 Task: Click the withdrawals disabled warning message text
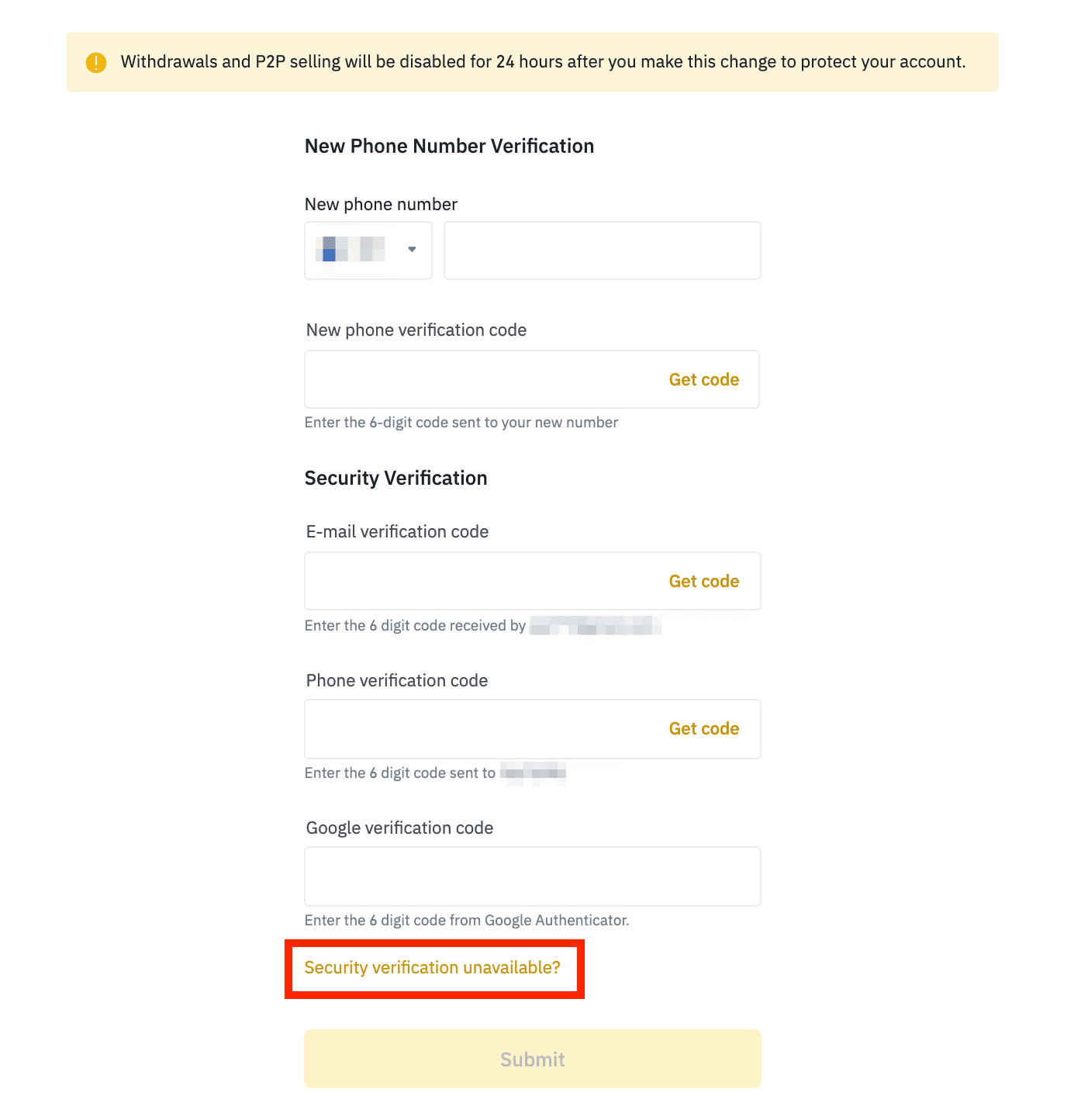[x=543, y=62]
